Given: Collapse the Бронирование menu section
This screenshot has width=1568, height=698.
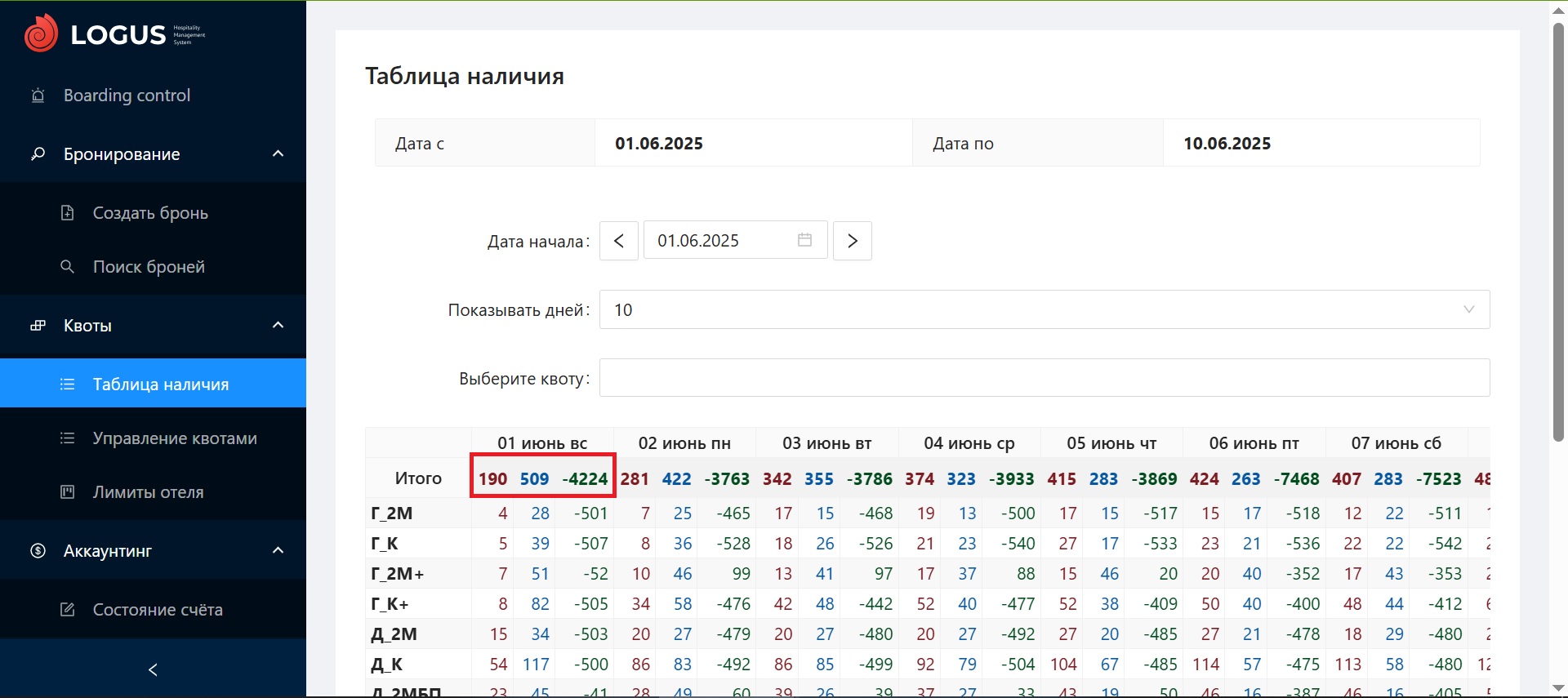Looking at the screenshot, I should 278,154.
